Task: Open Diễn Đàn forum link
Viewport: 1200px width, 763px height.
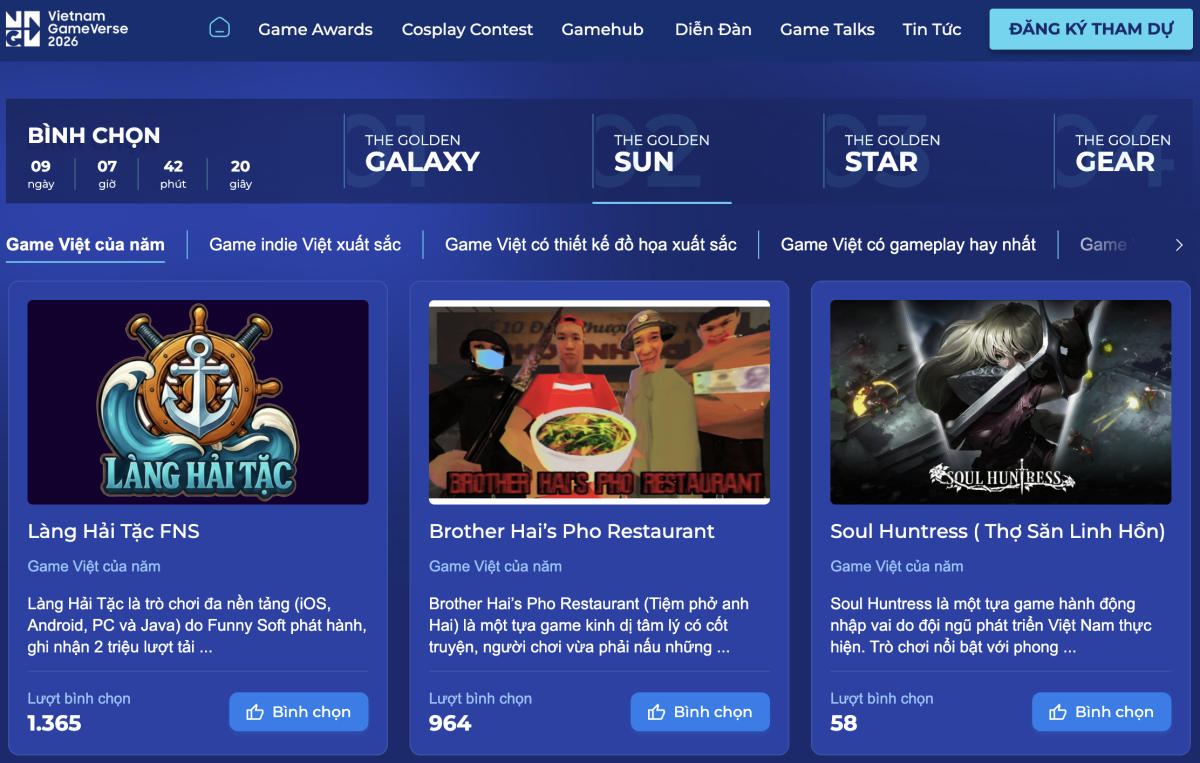Action: pyautogui.click(x=713, y=29)
